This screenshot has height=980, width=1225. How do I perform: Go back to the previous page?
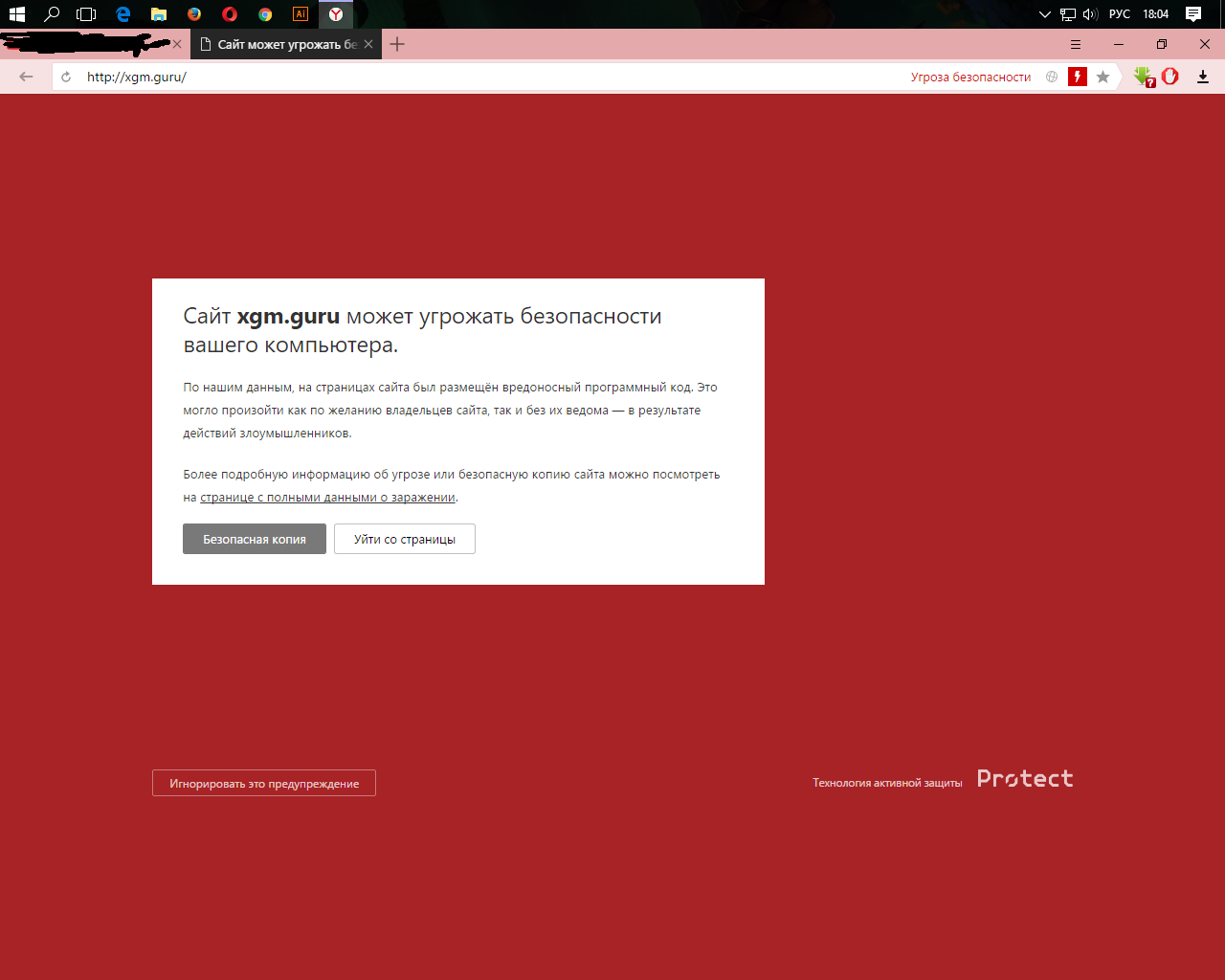coord(26,77)
